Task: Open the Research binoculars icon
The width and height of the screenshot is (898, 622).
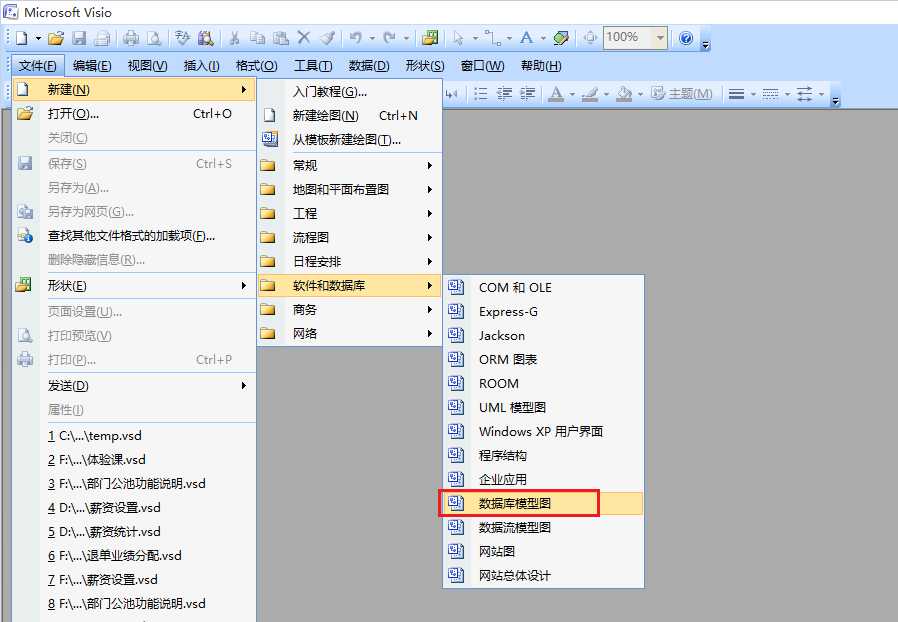Action: tap(206, 38)
